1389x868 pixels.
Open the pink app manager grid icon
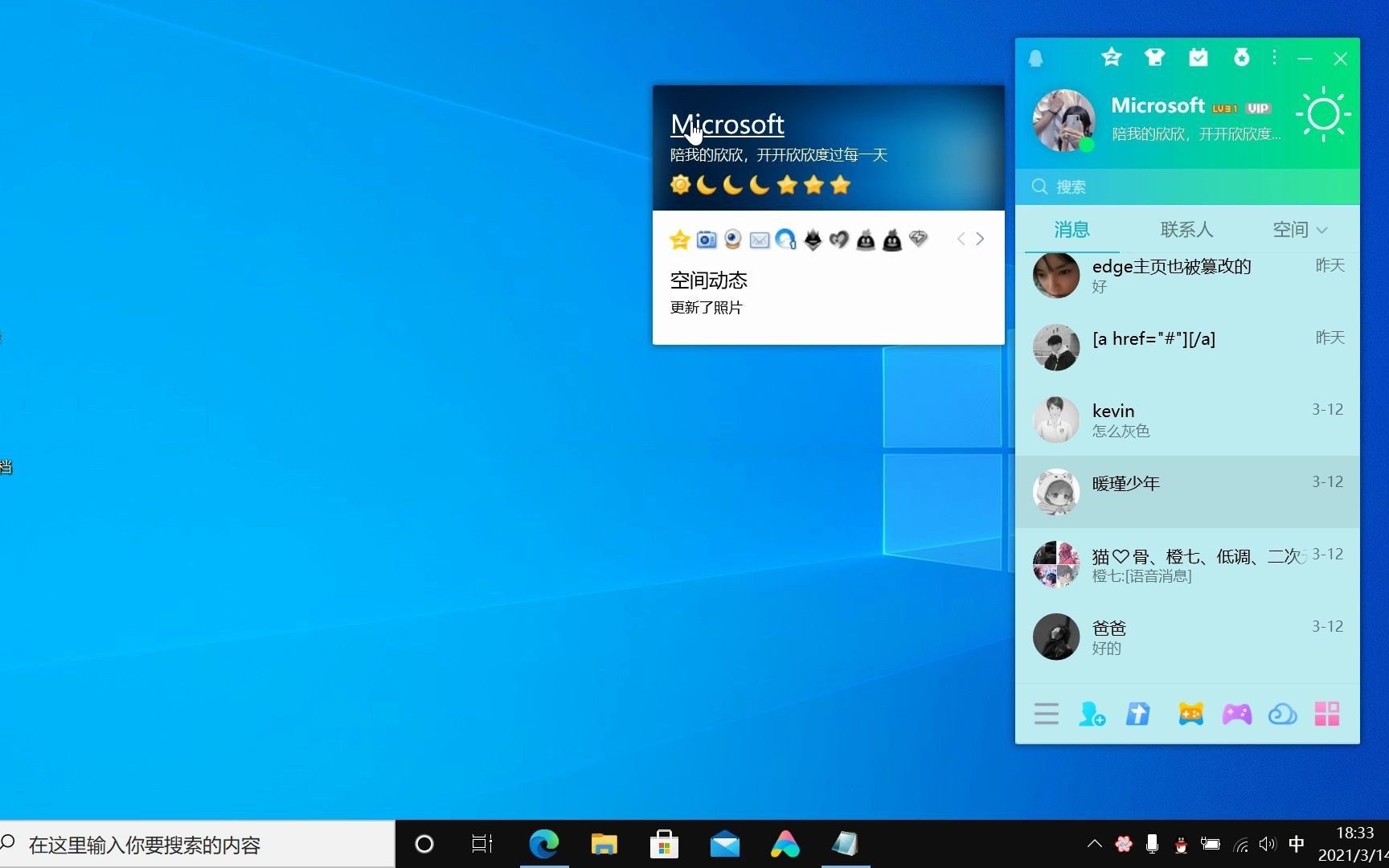click(x=1327, y=714)
